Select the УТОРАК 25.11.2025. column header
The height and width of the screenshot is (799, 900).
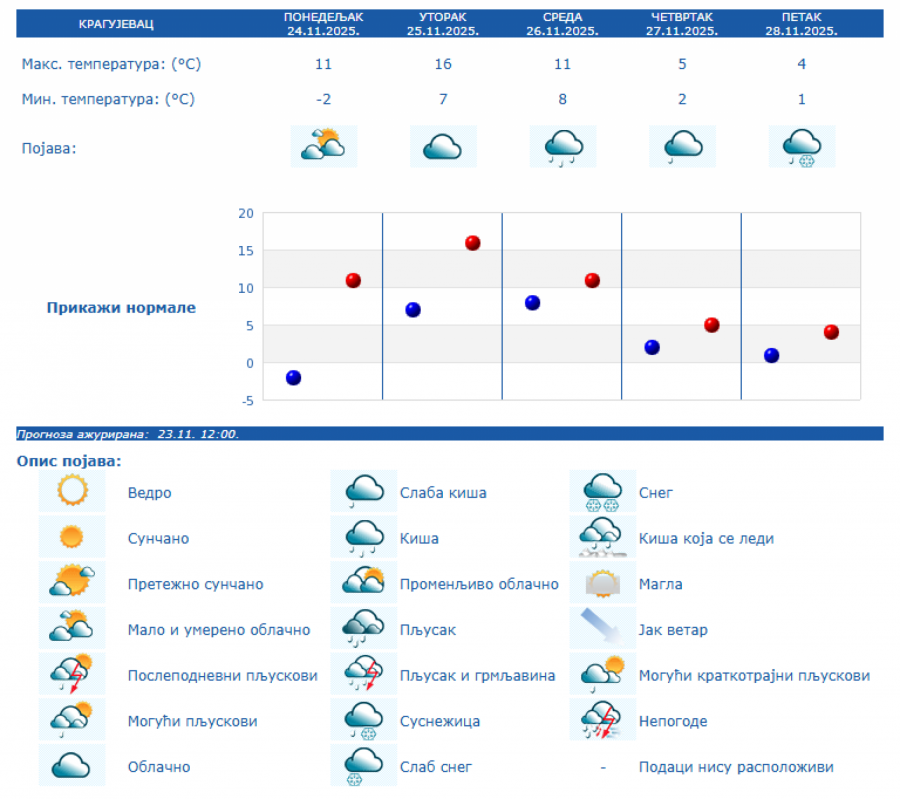[442, 23]
